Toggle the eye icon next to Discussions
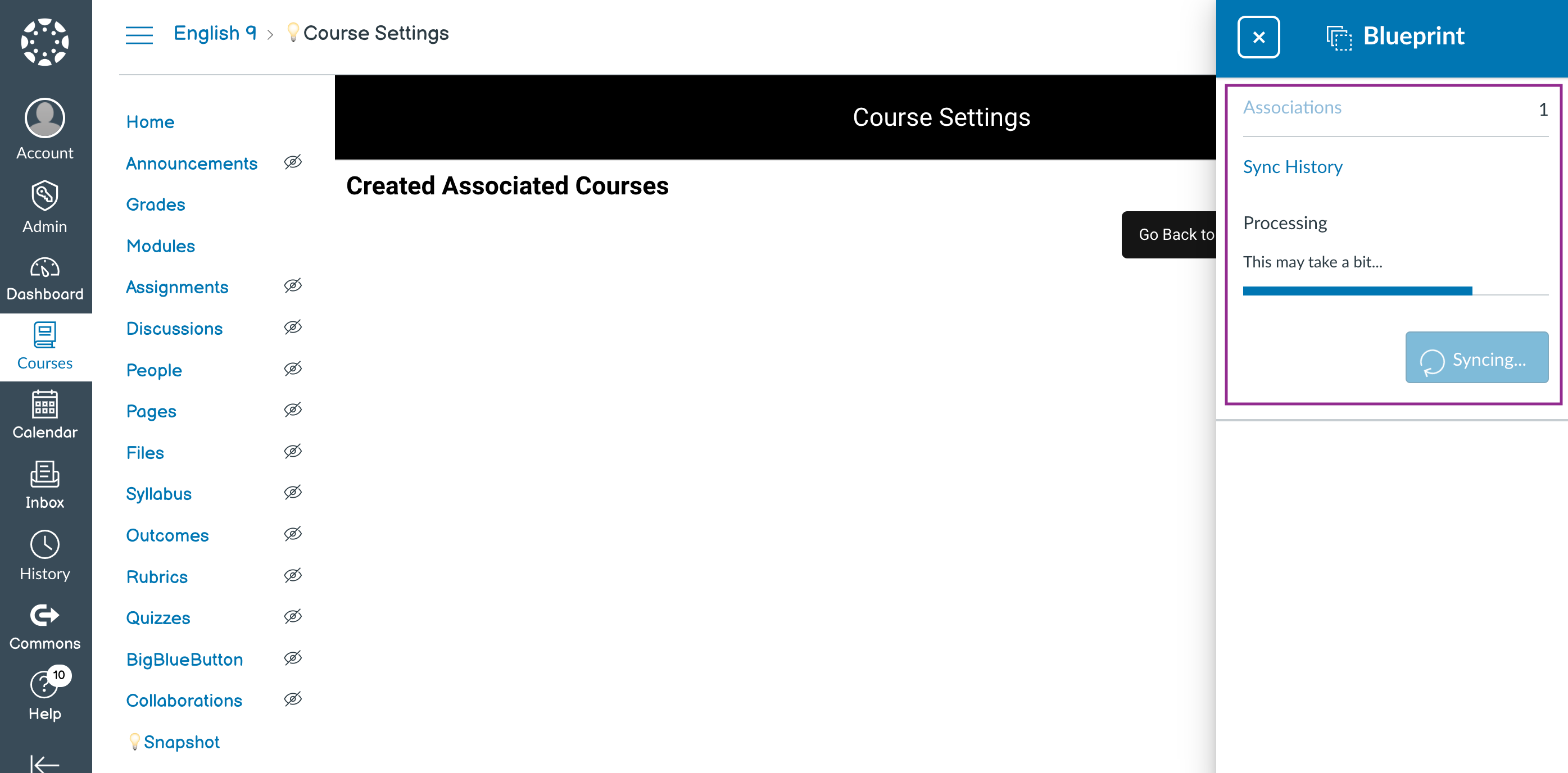The image size is (1568, 773). tap(293, 328)
